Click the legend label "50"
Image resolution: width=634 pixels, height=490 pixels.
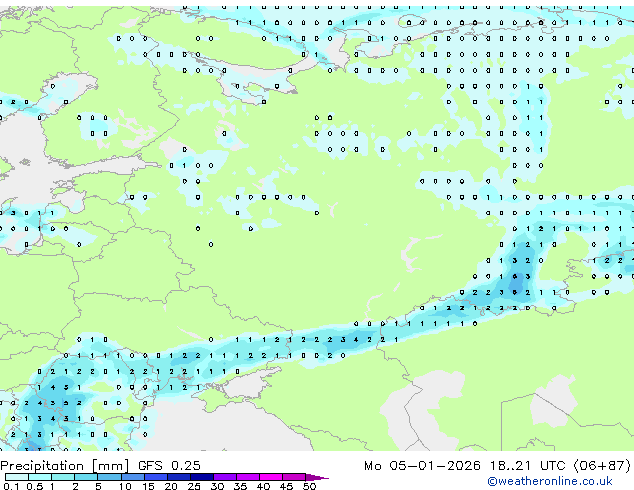coord(310,486)
